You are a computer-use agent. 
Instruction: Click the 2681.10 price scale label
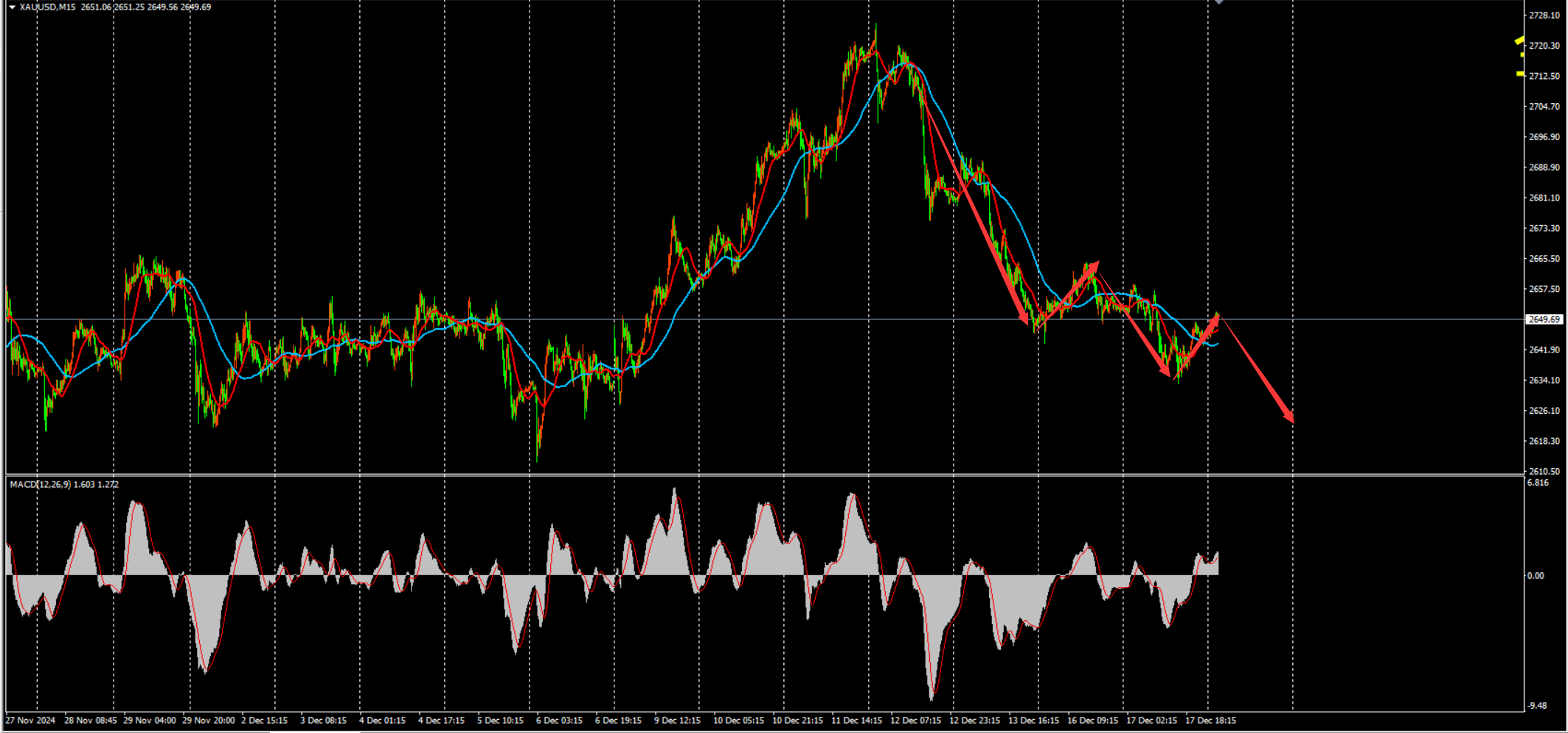[1544, 198]
